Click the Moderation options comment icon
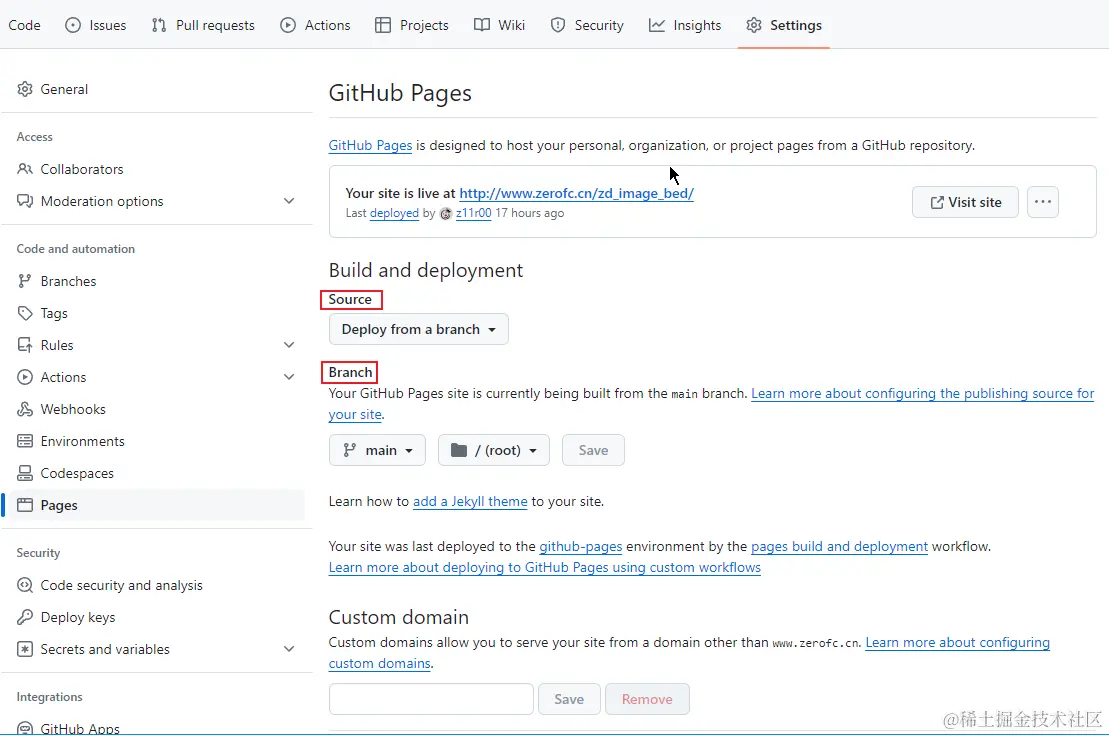This screenshot has width=1109, height=736. click(x=25, y=201)
